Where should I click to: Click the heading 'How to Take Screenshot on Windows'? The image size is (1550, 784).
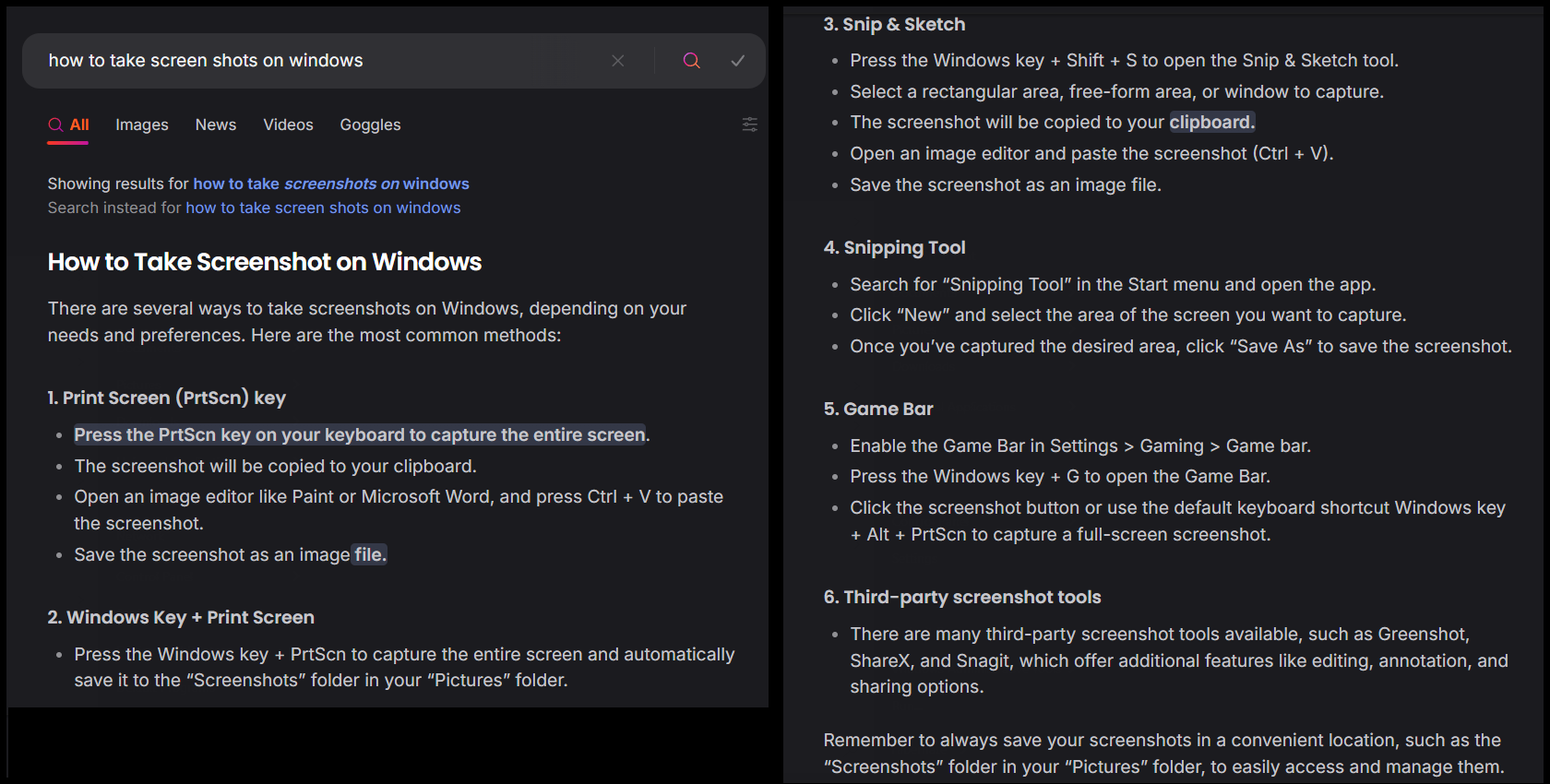pyautogui.click(x=265, y=262)
